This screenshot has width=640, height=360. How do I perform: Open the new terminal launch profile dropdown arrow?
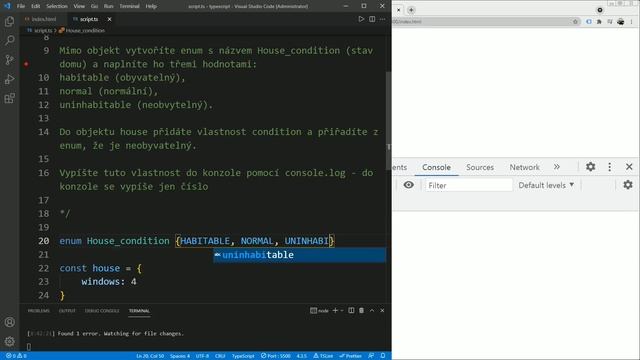click(342, 311)
